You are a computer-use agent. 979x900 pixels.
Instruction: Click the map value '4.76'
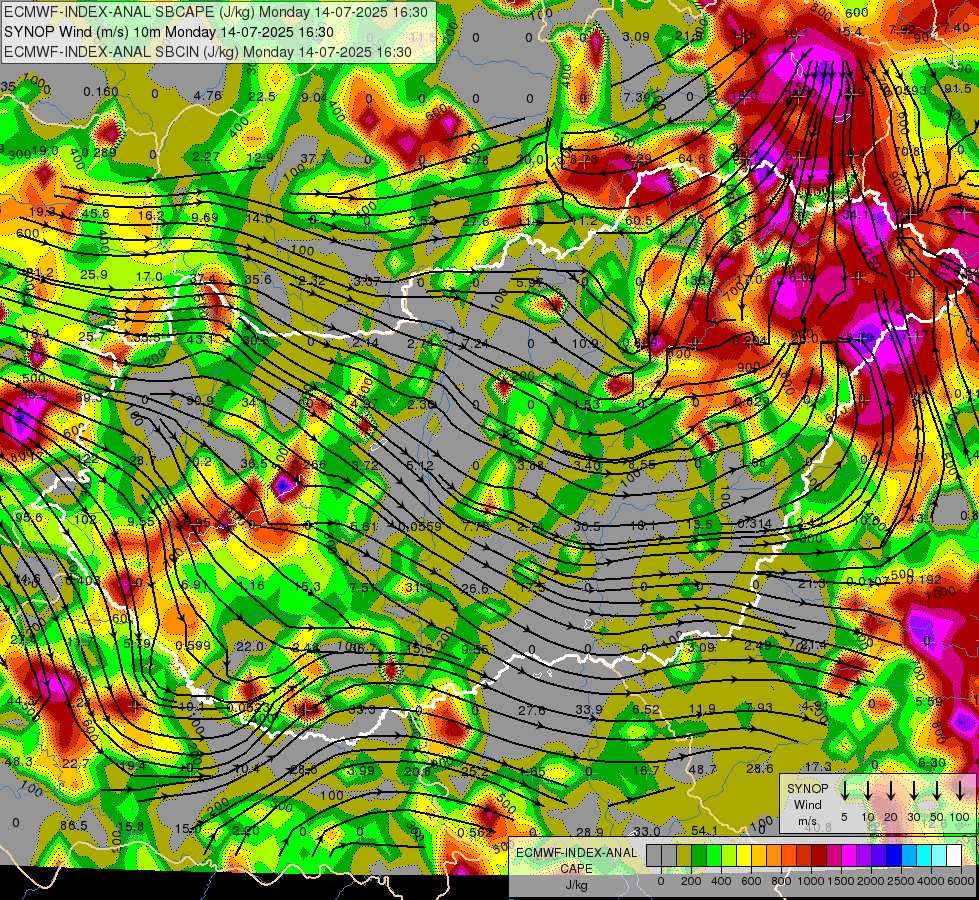coord(208,96)
